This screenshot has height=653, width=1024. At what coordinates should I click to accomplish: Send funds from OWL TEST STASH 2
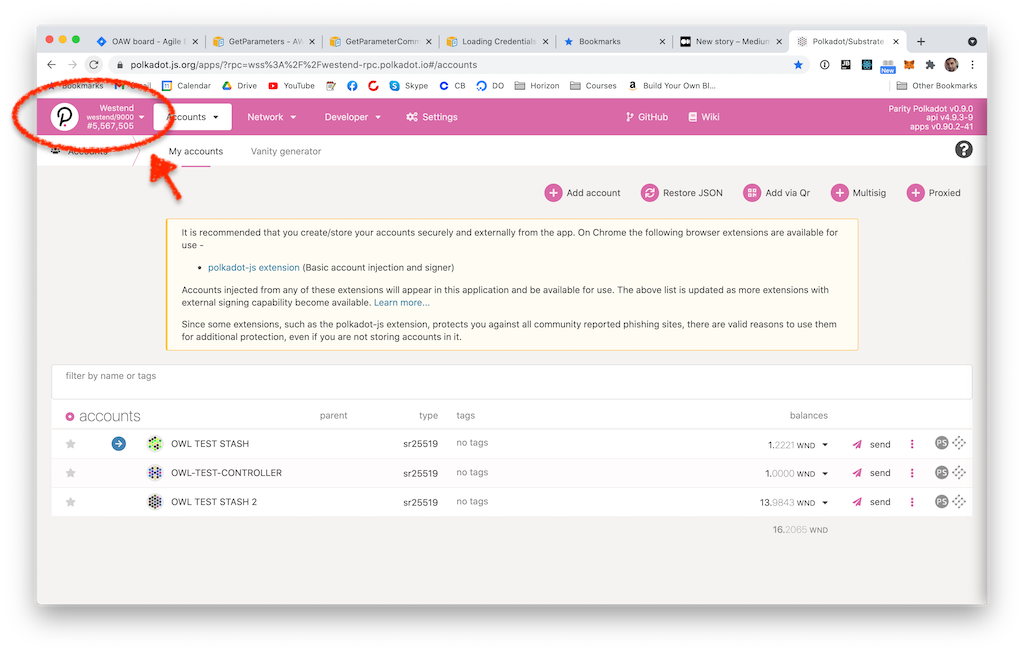coord(871,502)
